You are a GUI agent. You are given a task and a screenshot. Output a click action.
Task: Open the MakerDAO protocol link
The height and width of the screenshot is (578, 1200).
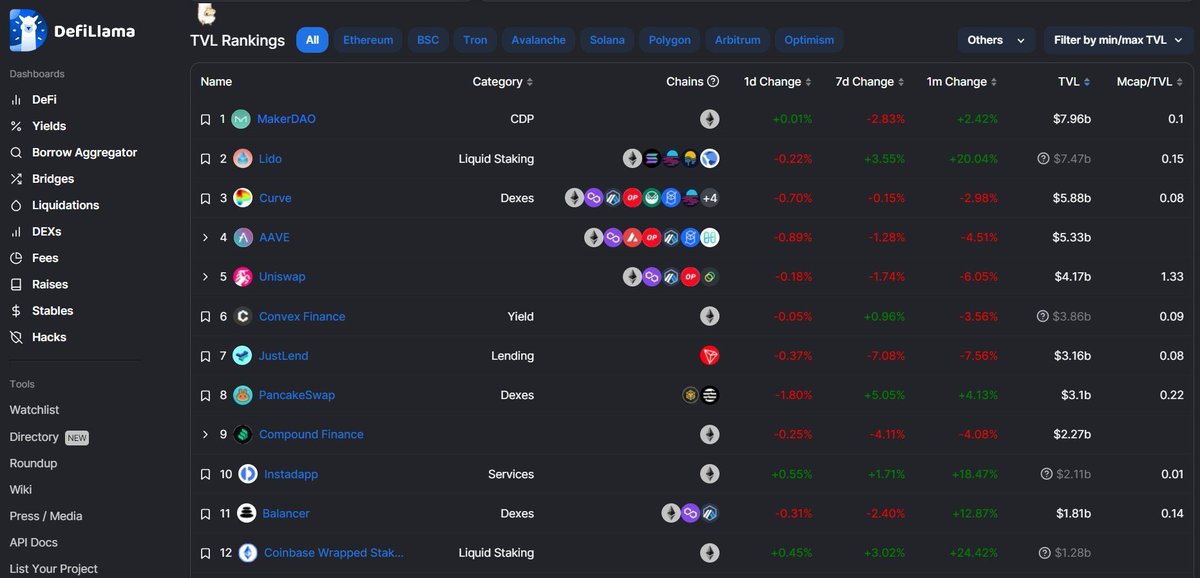(286, 120)
